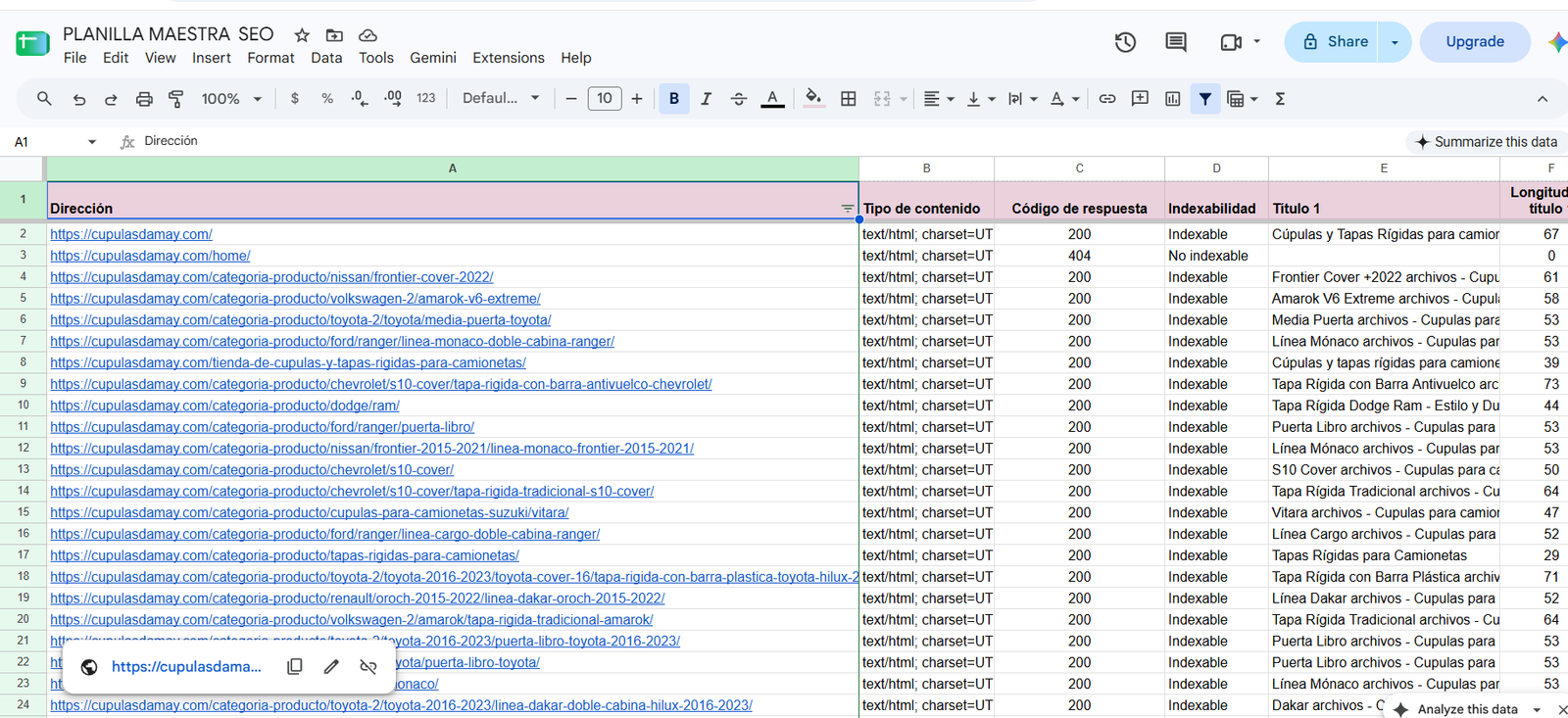Viewport: 1568px width, 718px height.
Task: Move document to a folder
Action: click(334, 35)
